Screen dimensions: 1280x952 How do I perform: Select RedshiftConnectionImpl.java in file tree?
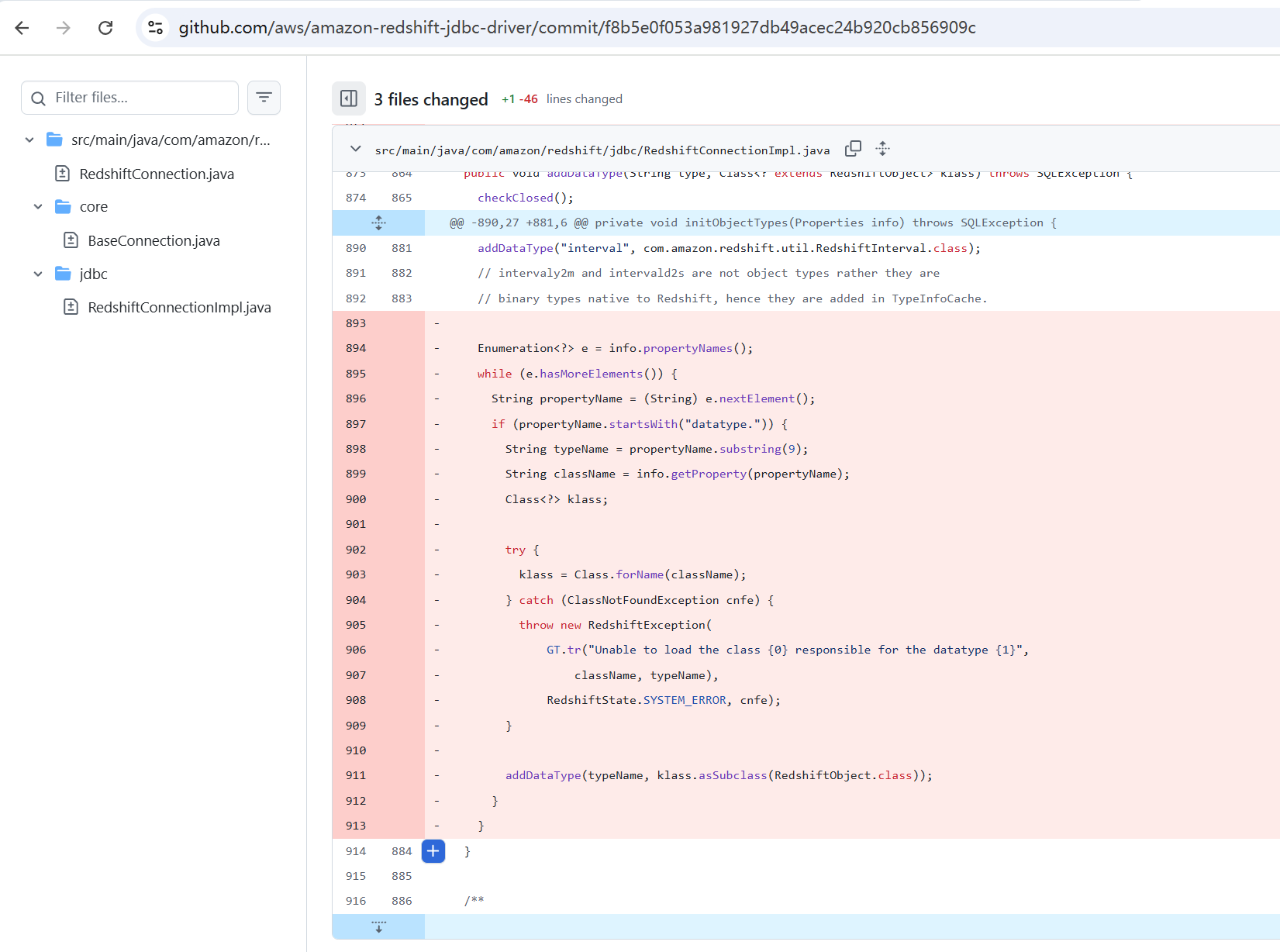(179, 307)
